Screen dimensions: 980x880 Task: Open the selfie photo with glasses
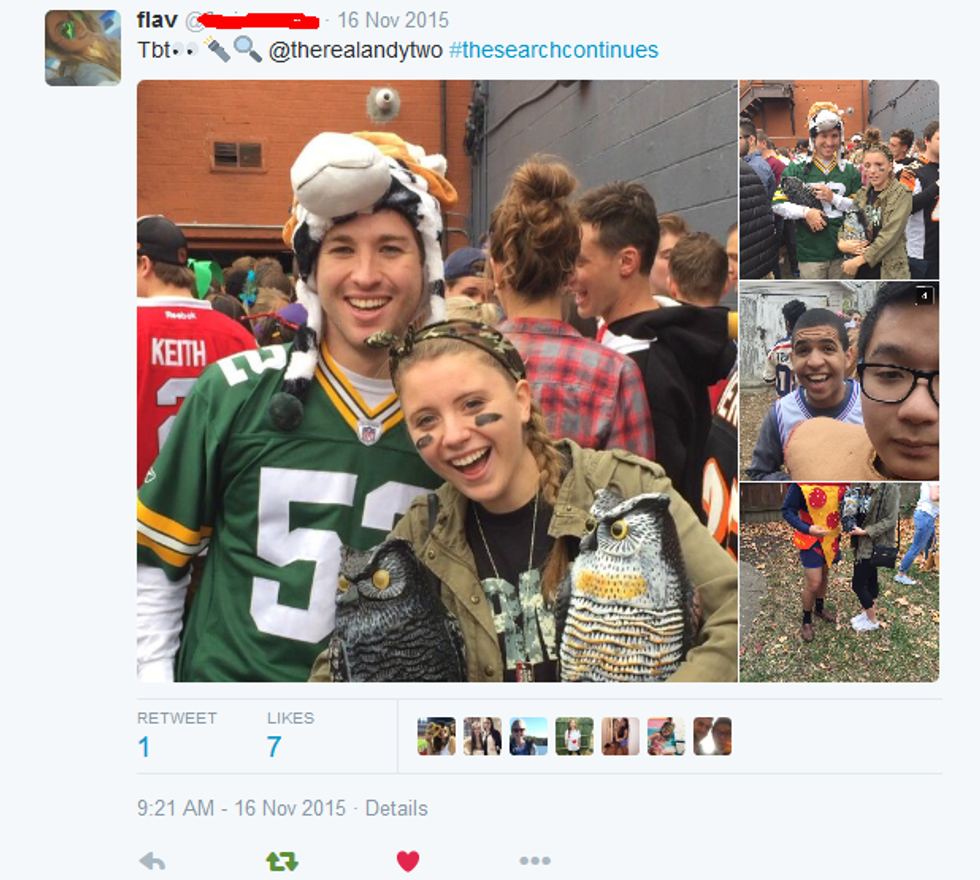pos(839,381)
